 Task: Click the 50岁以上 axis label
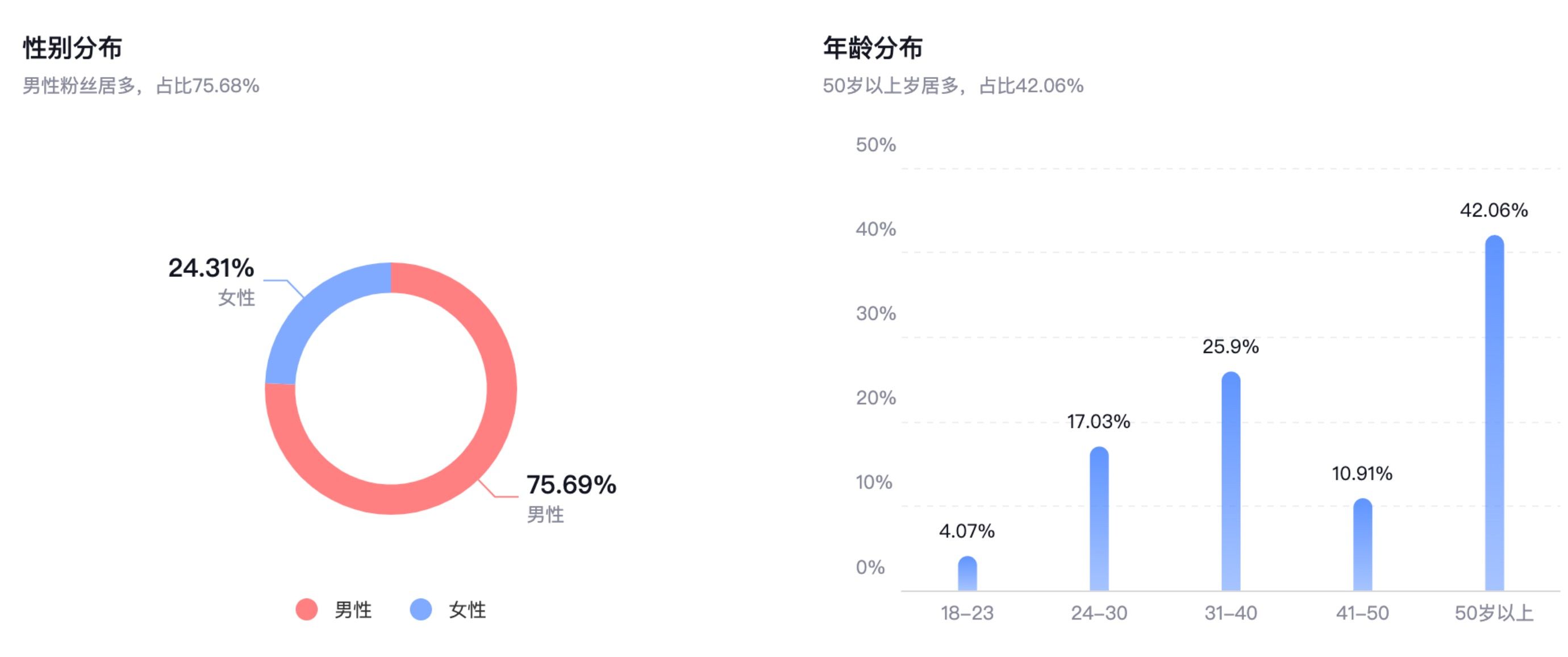pos(1494,613)
